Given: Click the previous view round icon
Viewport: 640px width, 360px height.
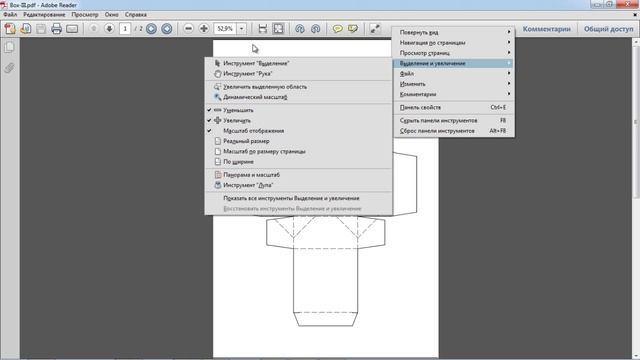Looking at the screenshot, I should tap(151, 29).
